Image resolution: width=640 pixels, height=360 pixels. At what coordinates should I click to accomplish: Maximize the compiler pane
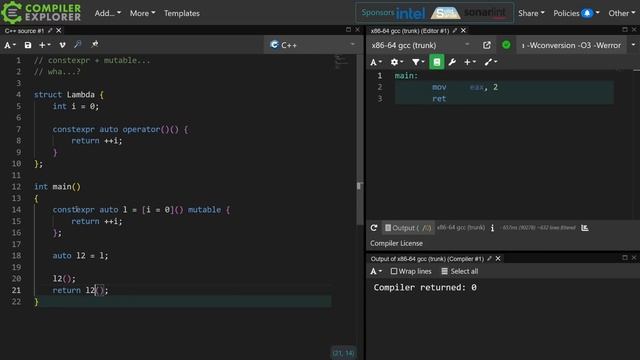[625, 29]
